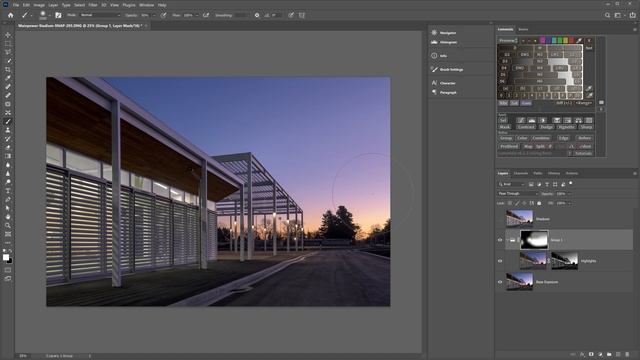Click the Base Exposure layer thumbnail
Screen dimensions: 640x360
pyautogui.click(x=520, y=282)
